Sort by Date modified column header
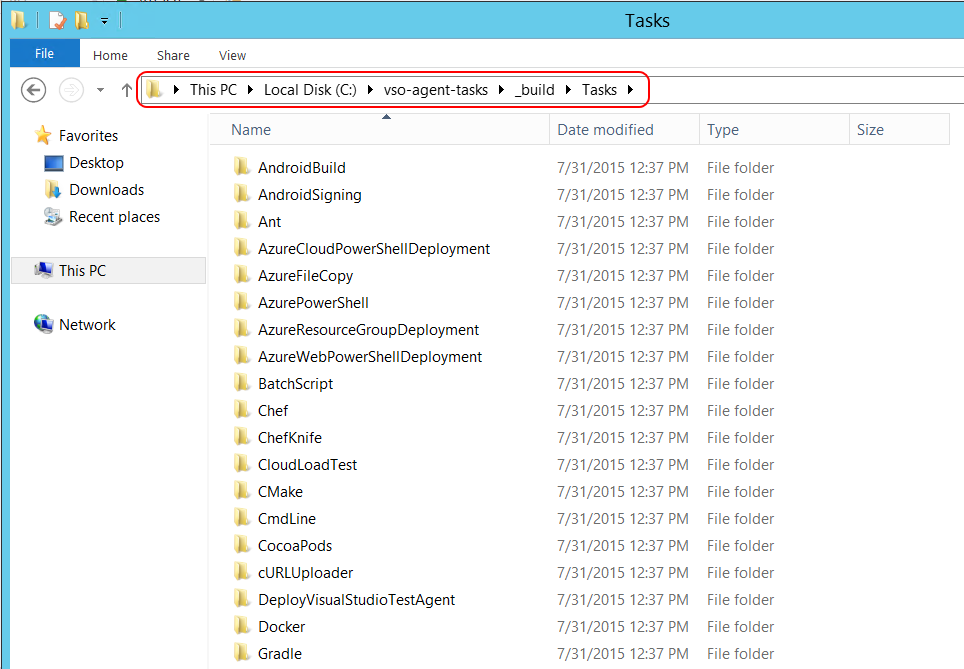The height and width of the screenshot is (669, 964). point(624,130)
